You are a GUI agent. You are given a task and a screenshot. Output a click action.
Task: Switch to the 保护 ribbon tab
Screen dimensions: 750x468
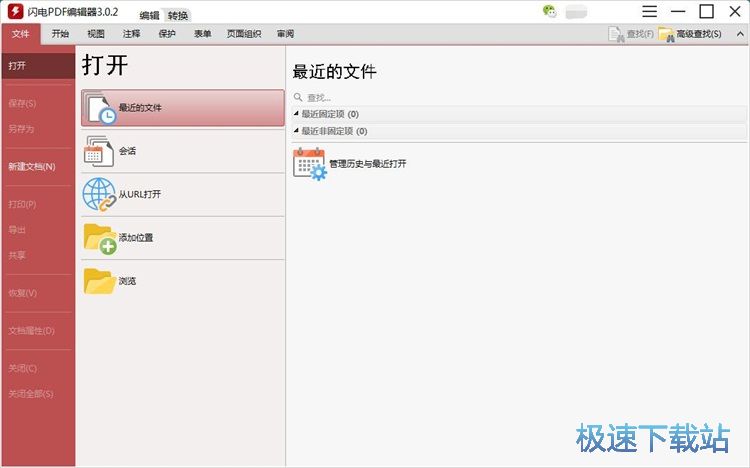167,33
